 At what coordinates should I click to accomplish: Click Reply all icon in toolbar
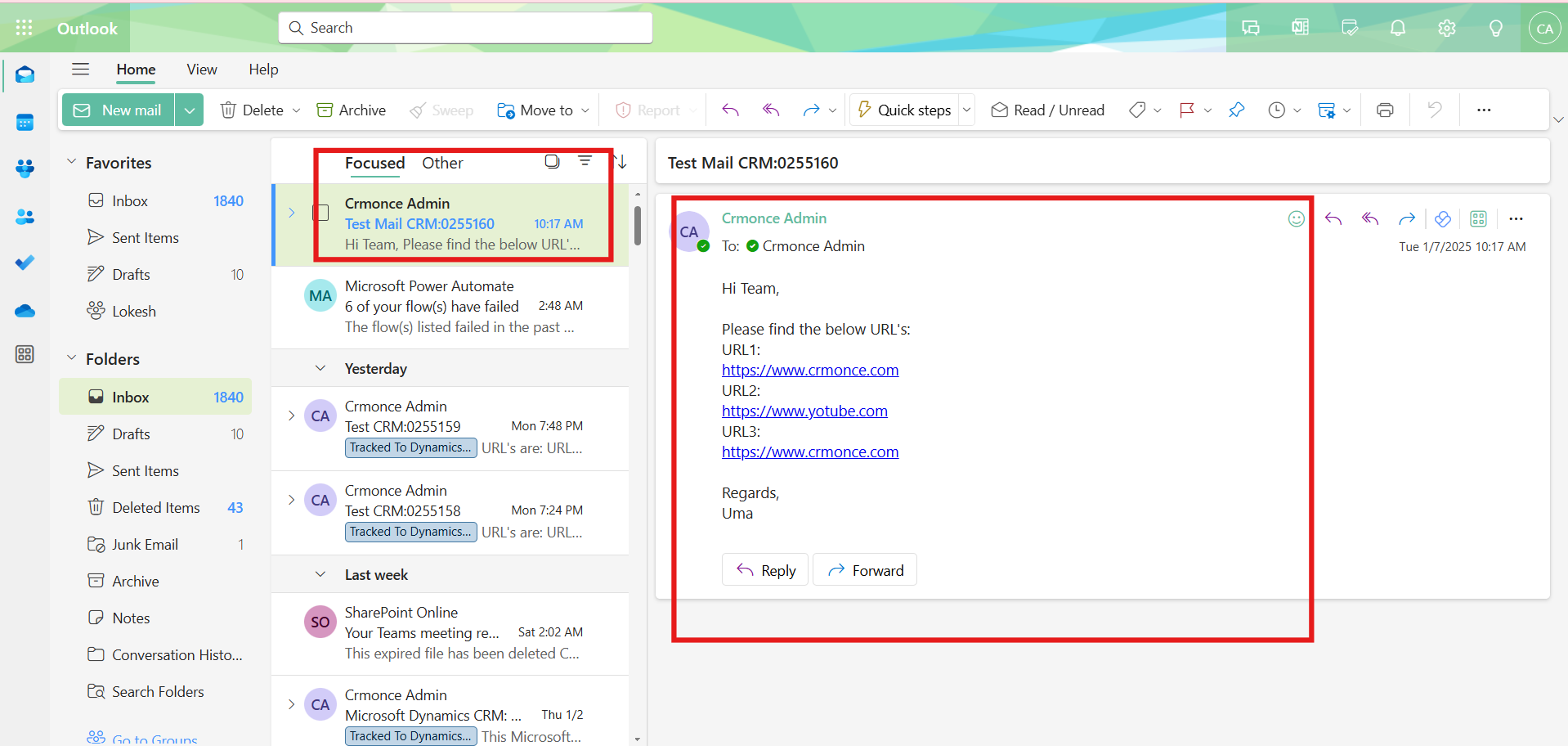(771, 110)
